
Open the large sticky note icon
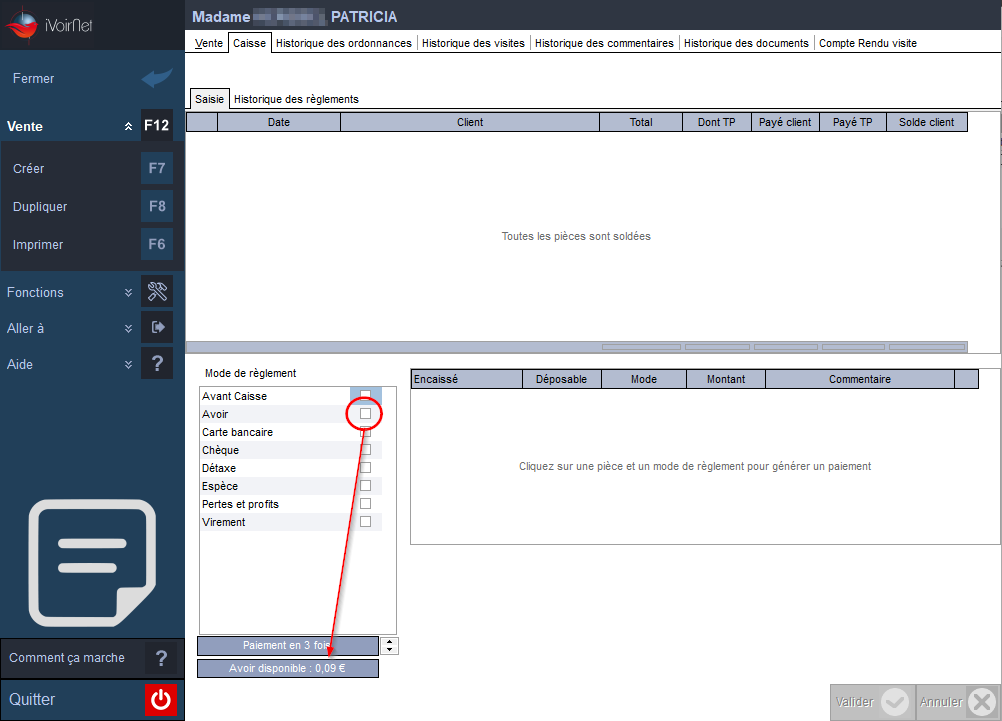click(x=92, y=562)
